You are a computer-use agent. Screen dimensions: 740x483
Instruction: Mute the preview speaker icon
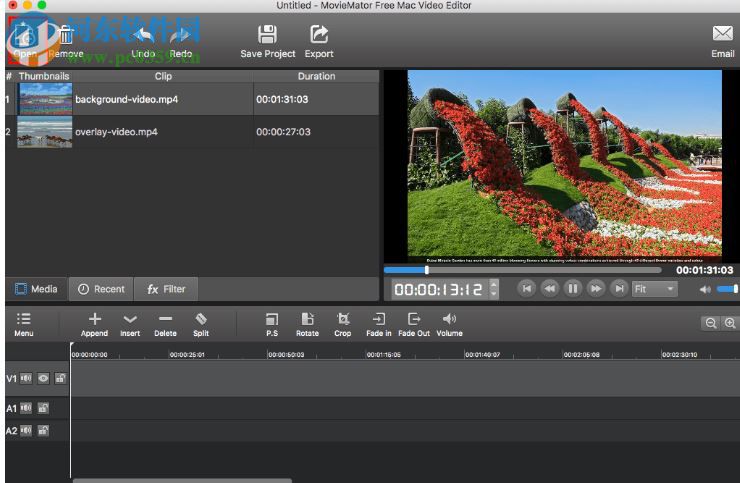click(x=705, y=289)
